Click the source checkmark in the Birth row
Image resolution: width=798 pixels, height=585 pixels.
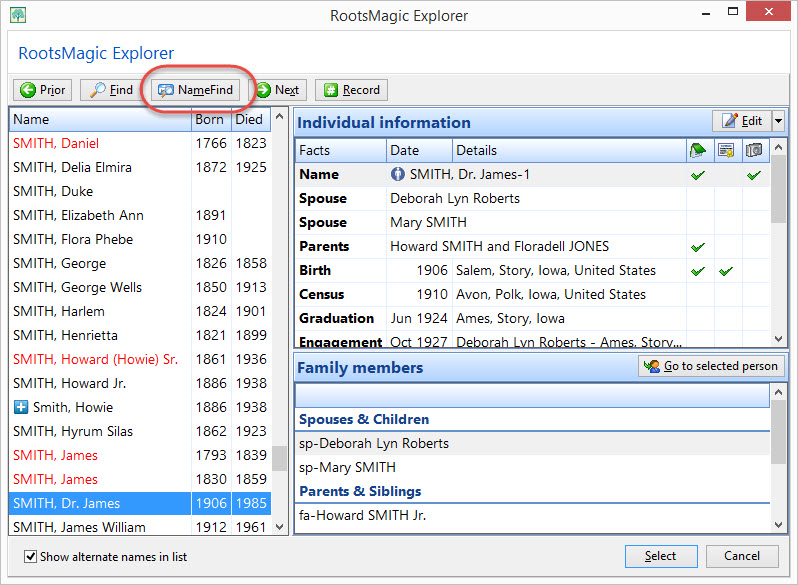(x=726, y=271)
